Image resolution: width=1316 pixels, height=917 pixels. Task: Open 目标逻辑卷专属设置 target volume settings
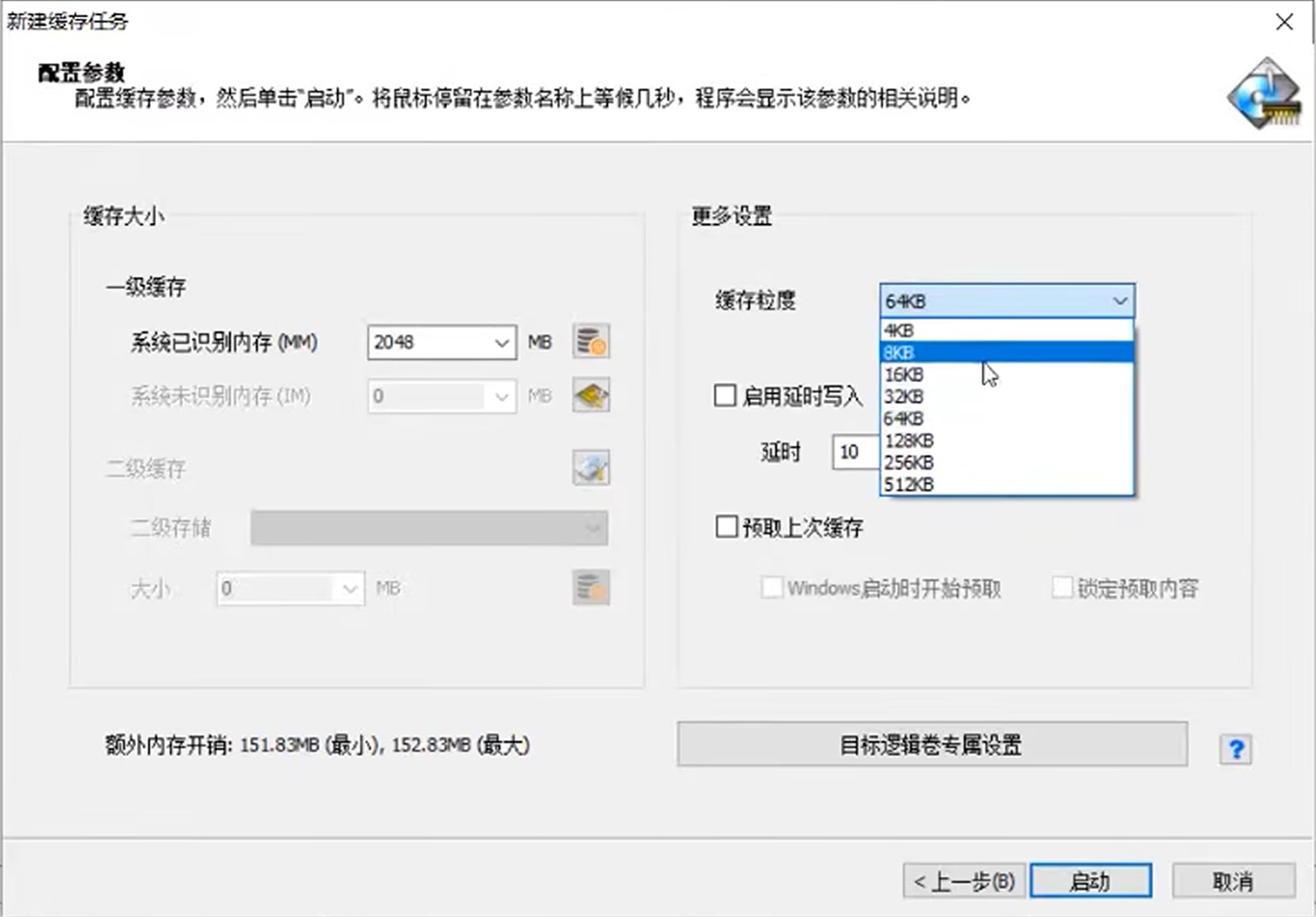click(932, 745)
